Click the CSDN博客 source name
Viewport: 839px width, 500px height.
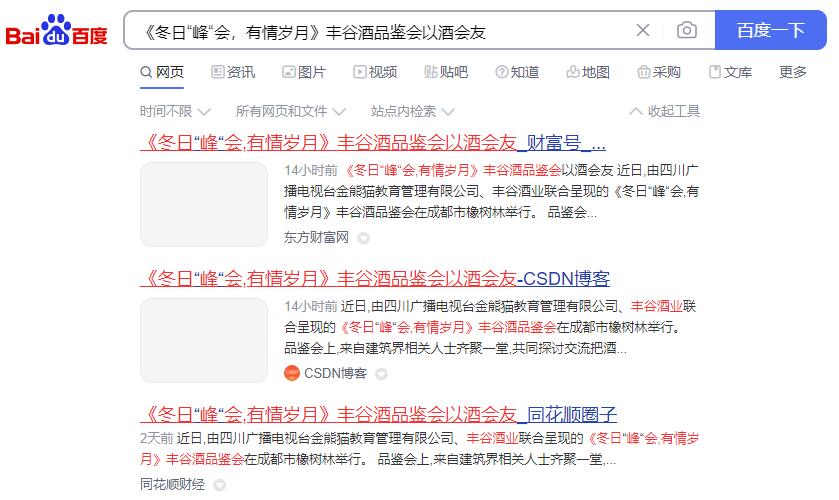[x=335, y=373]
